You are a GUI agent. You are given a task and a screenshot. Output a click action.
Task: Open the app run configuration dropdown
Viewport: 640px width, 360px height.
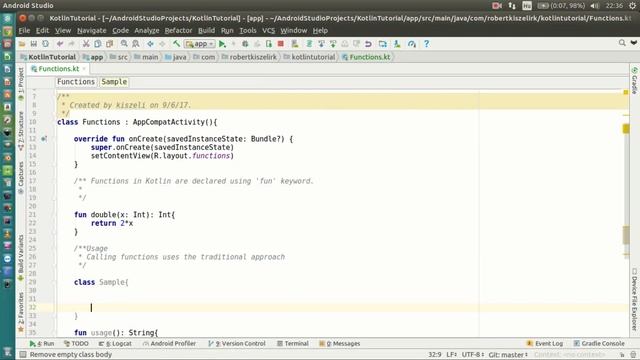click(199, 44)
